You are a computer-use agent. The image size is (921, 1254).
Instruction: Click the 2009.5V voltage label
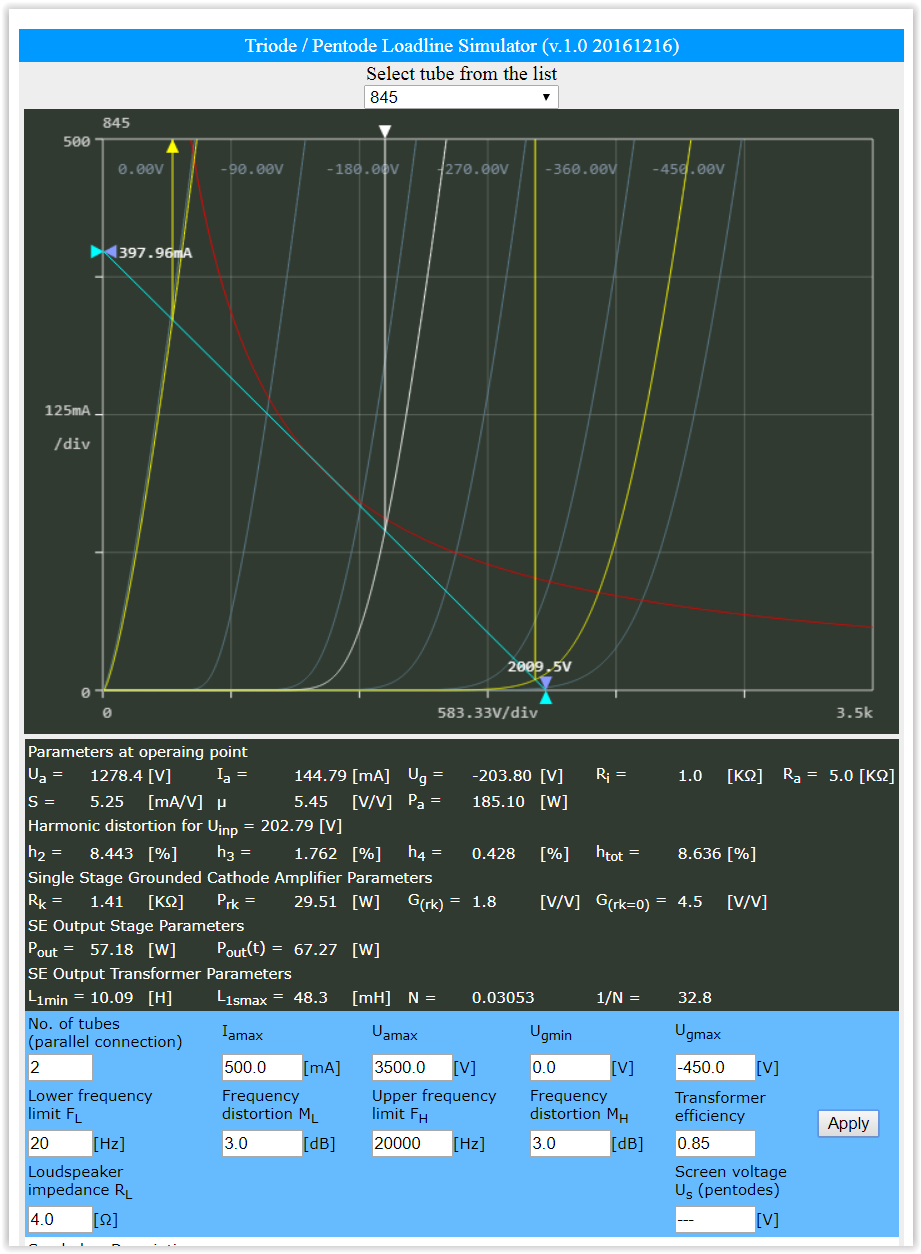tap(539, 667)
